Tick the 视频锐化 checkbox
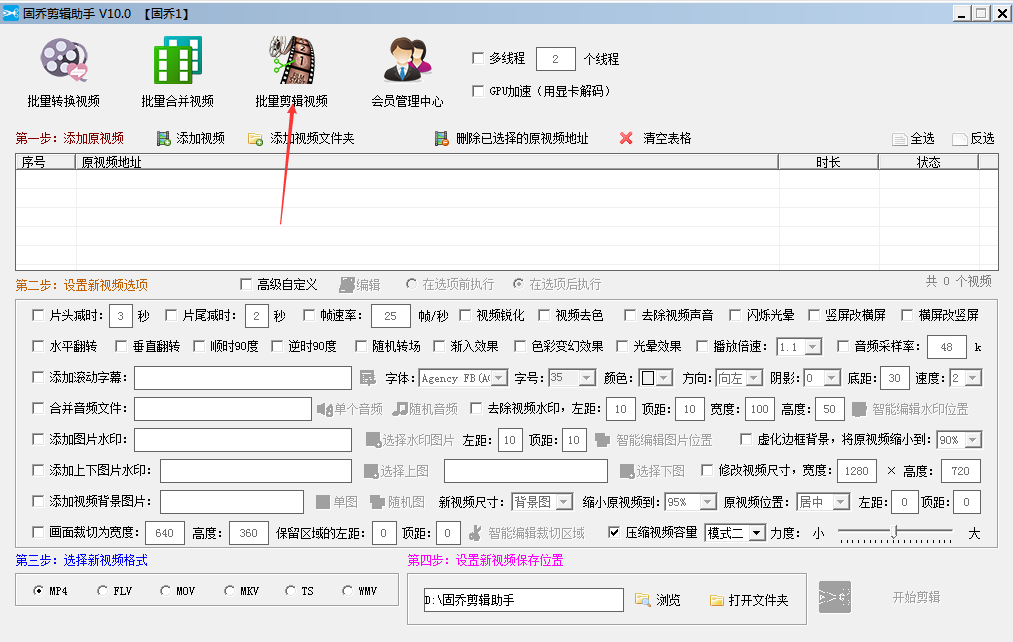The height and width of the screenshot is (642, 1013). pos(465,315)
